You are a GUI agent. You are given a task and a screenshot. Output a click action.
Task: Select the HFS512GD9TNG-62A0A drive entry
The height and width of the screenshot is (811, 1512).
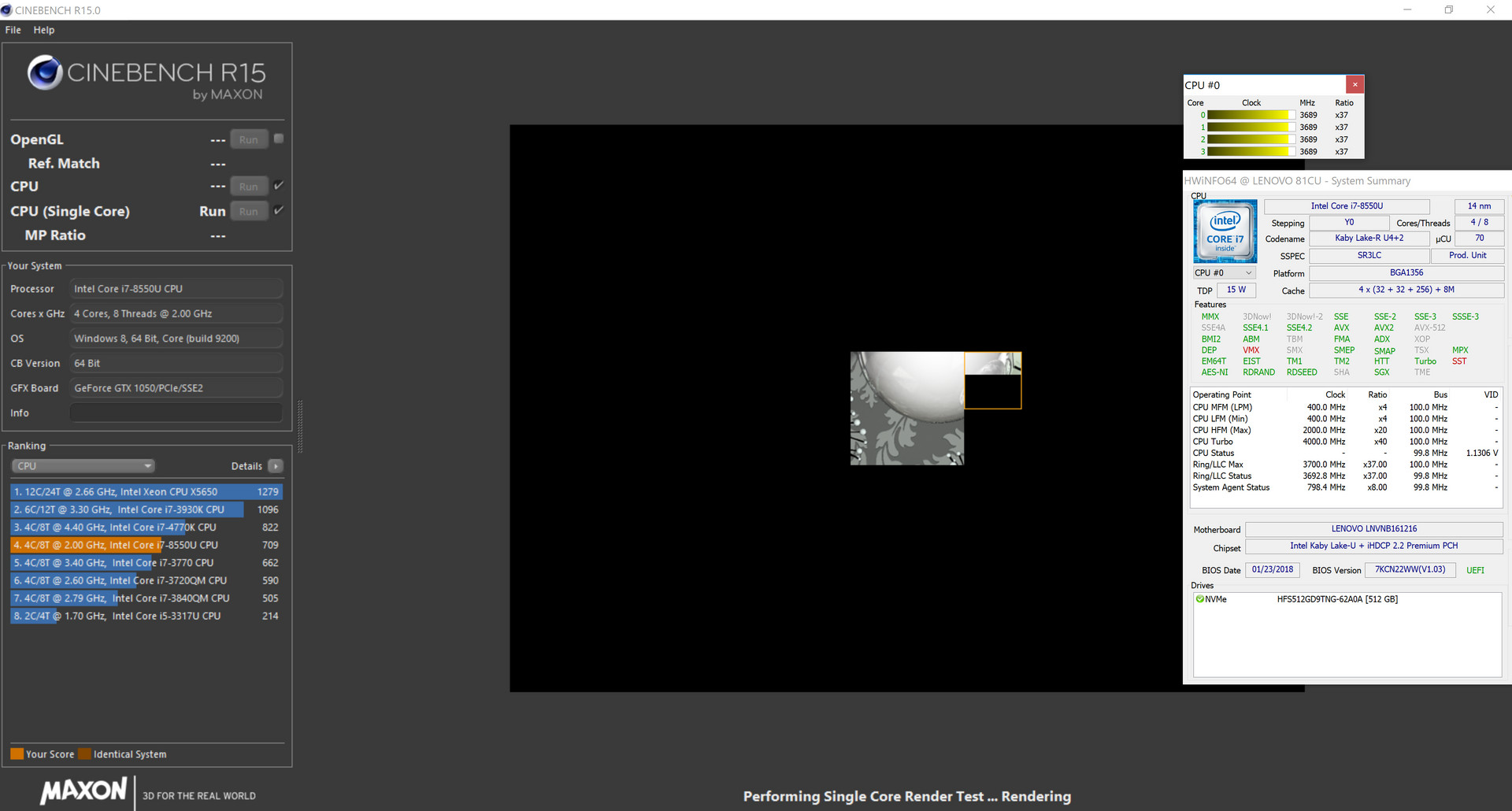(1337, 599)
